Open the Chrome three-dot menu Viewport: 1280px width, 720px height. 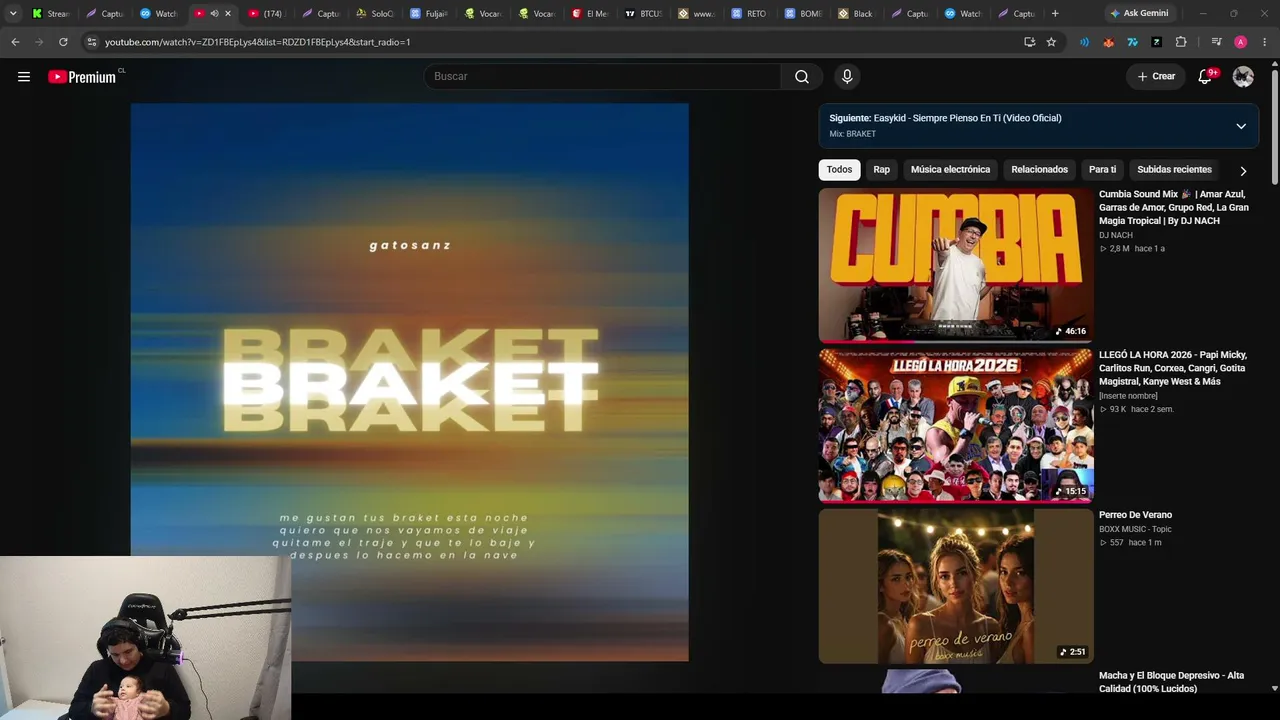[x=1265, y=42]
